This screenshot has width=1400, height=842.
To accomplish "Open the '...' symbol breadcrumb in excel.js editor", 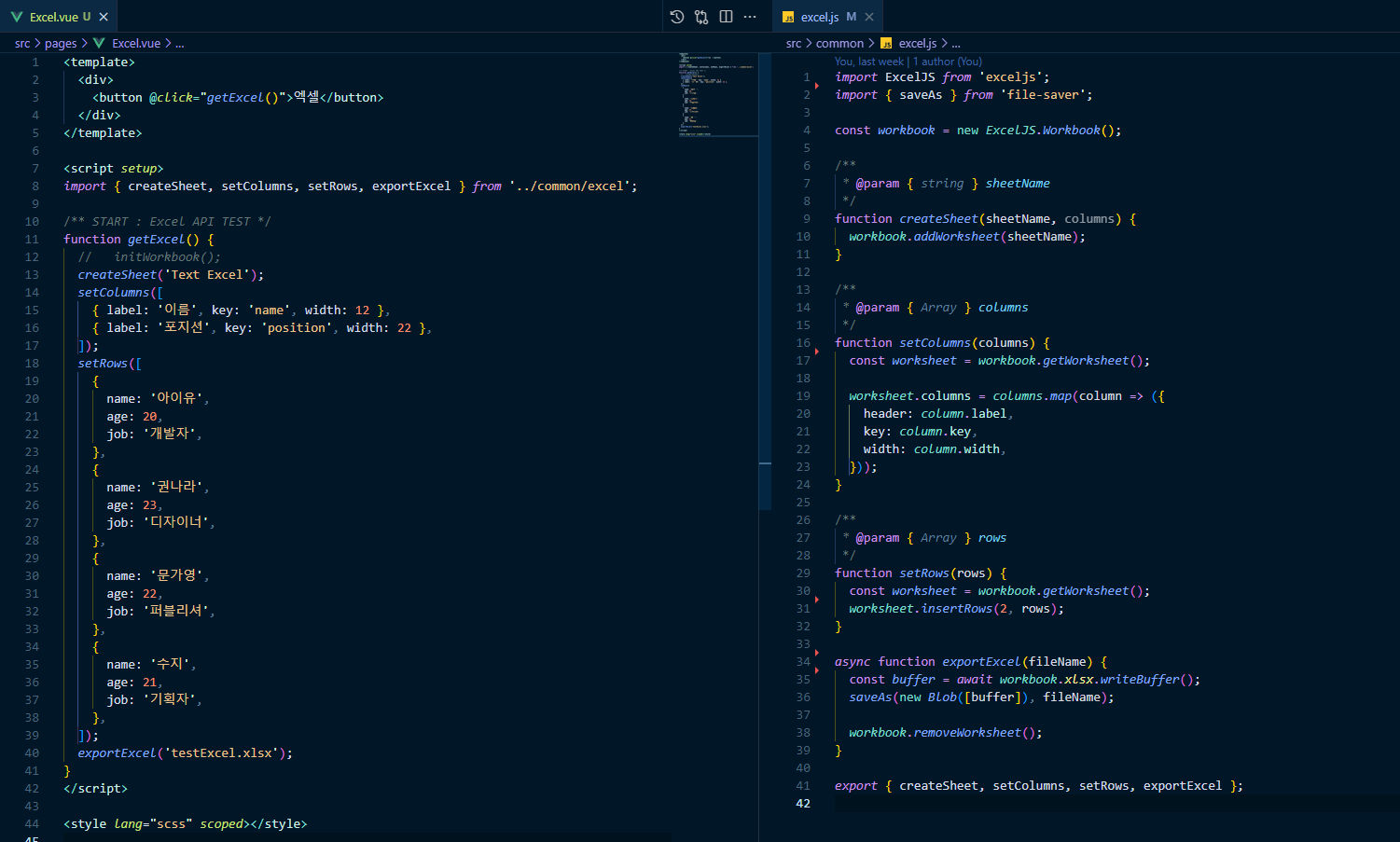I will point(956,43).
